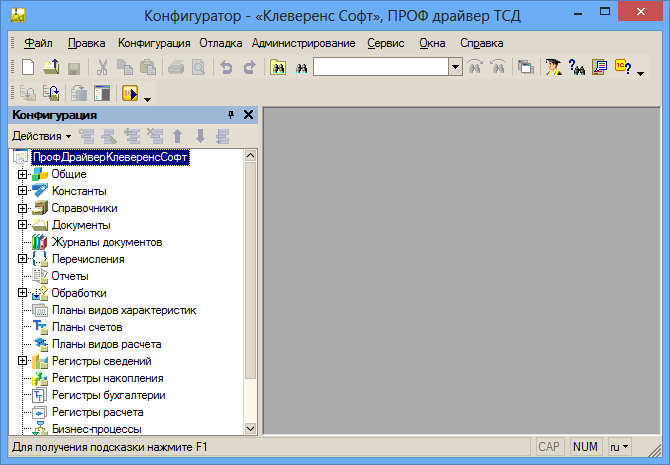
Task: Open the Сервис menu
Action: click(x=386, y=43)
